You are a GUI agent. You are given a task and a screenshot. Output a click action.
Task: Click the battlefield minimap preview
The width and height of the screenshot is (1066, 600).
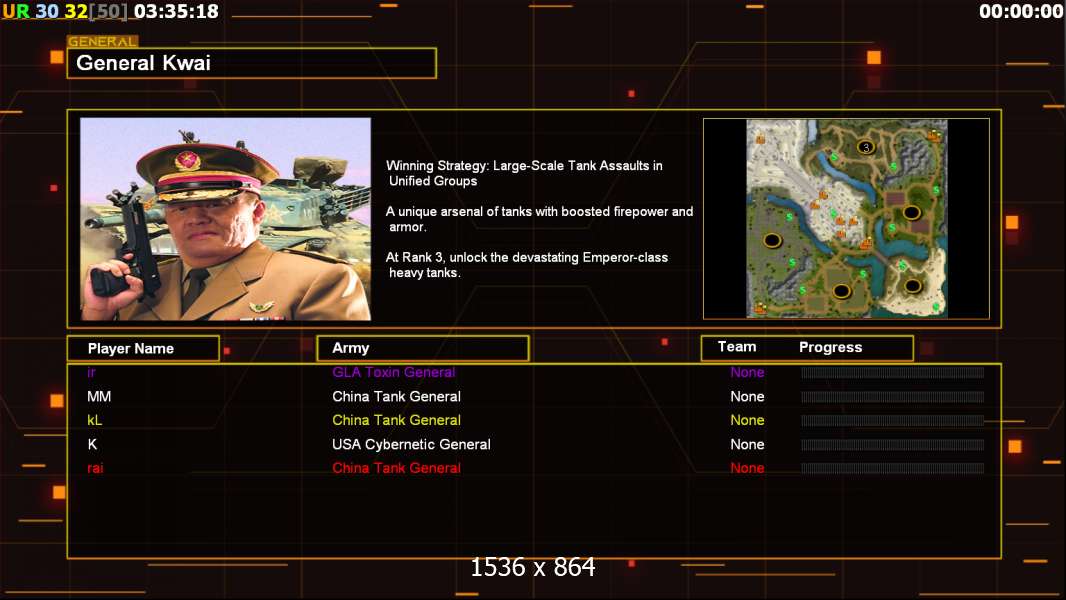846,219
